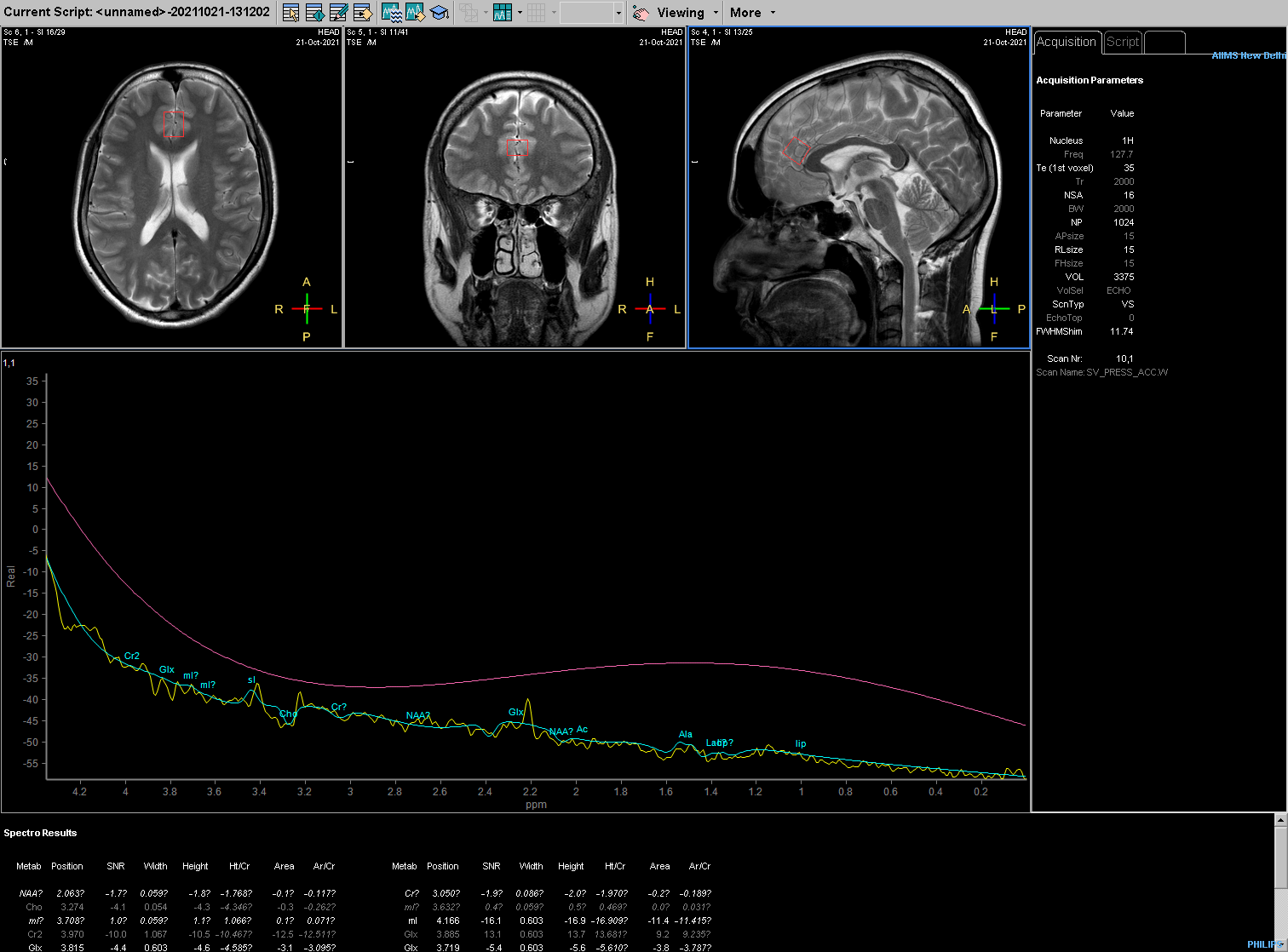Click the Ht/Cr column header on left table

tap(239, 866)
